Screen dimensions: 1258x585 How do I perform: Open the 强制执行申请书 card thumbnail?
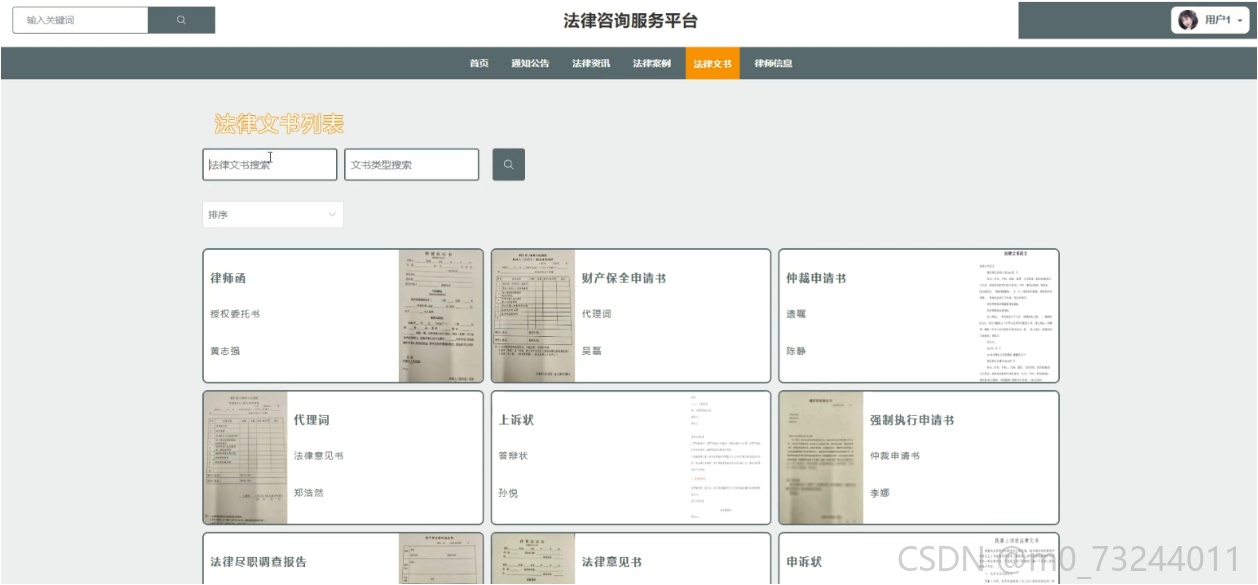coord(821,458)
